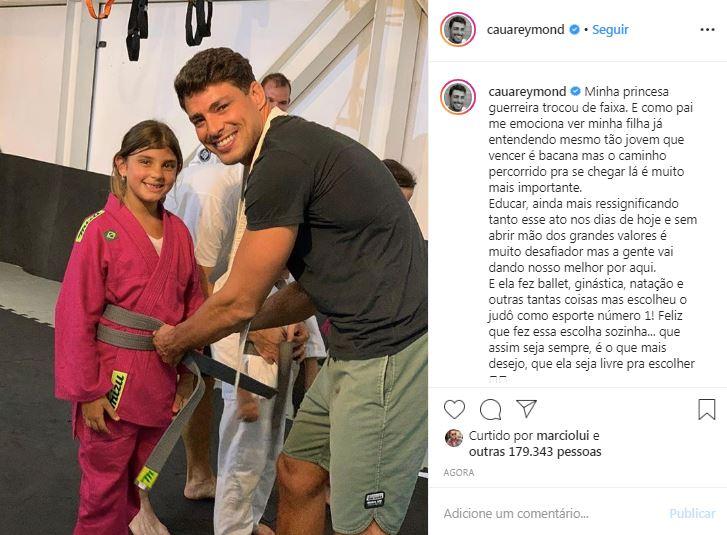The image size is (727, 535).
Task: Click the AGORA timestamp
Action: point(459,473)
